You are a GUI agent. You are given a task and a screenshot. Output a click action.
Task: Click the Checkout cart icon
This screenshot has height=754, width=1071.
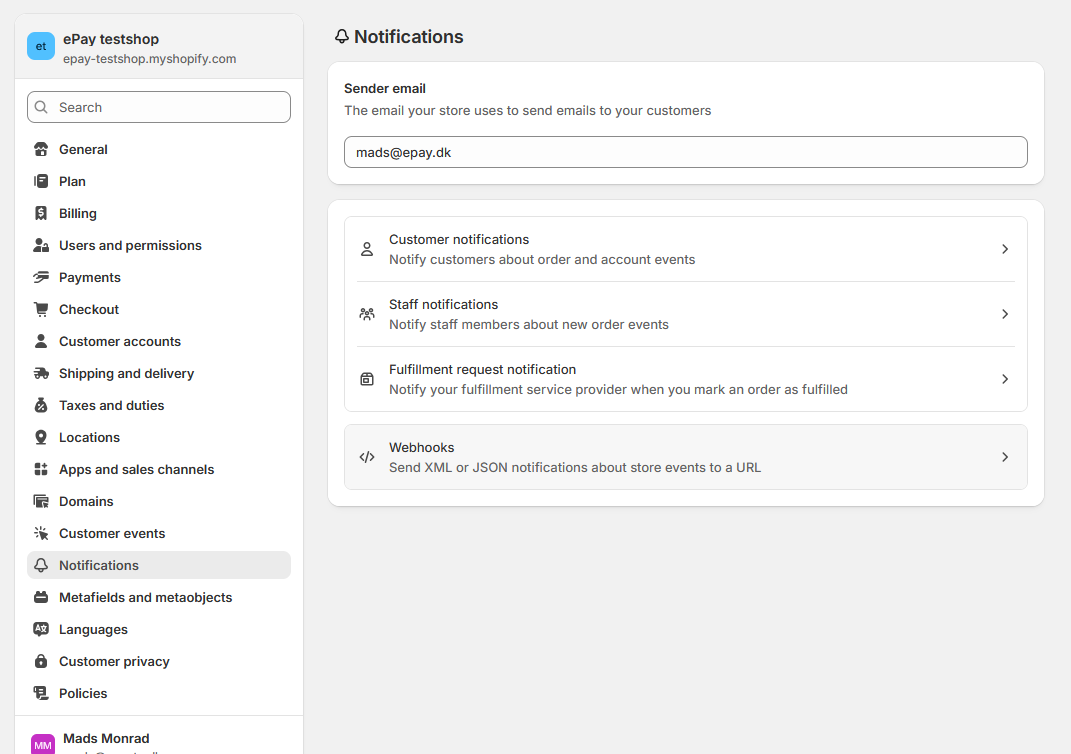[41, 309]
